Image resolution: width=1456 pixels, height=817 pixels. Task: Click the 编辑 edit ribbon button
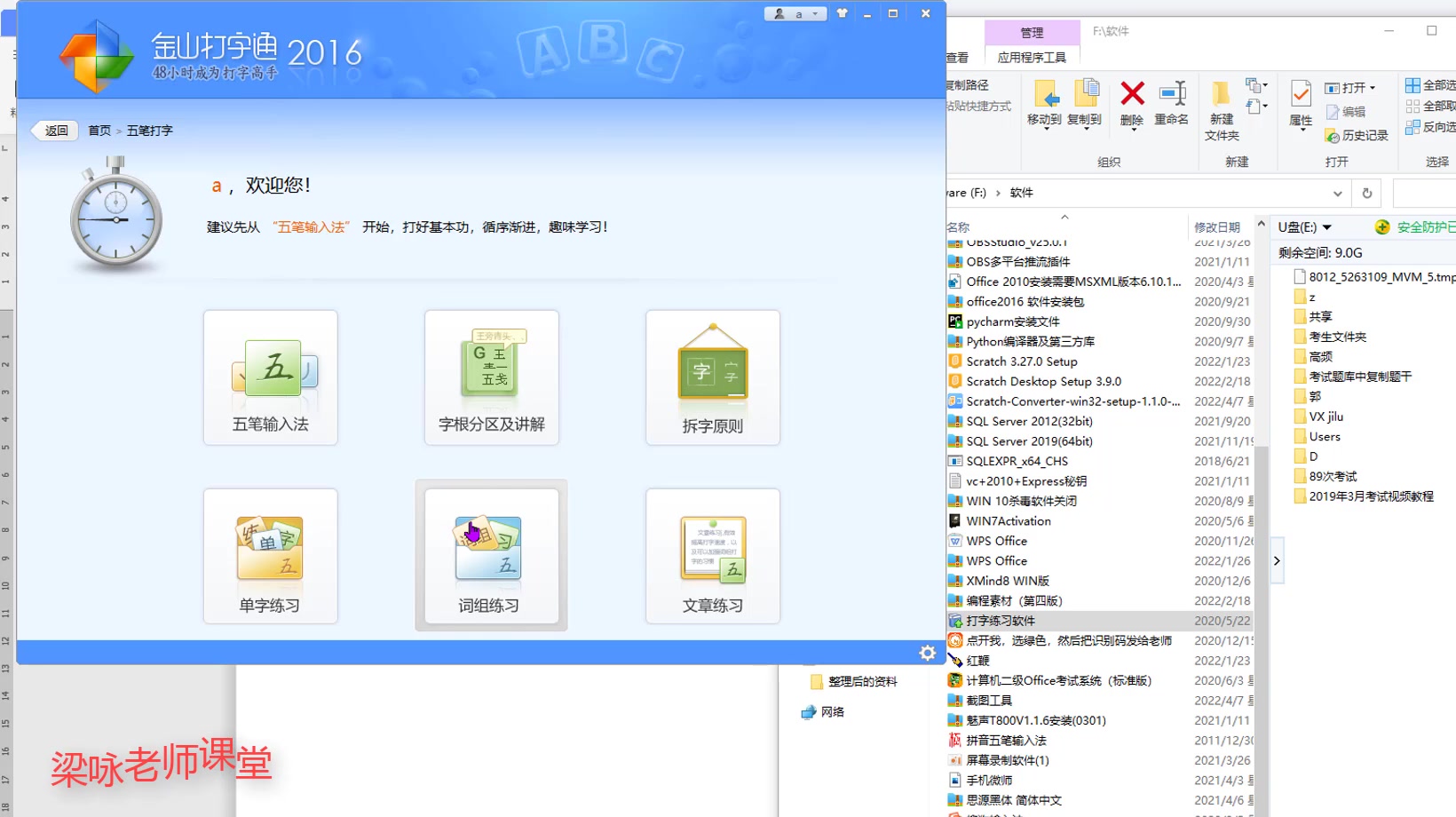point(1346,112)
